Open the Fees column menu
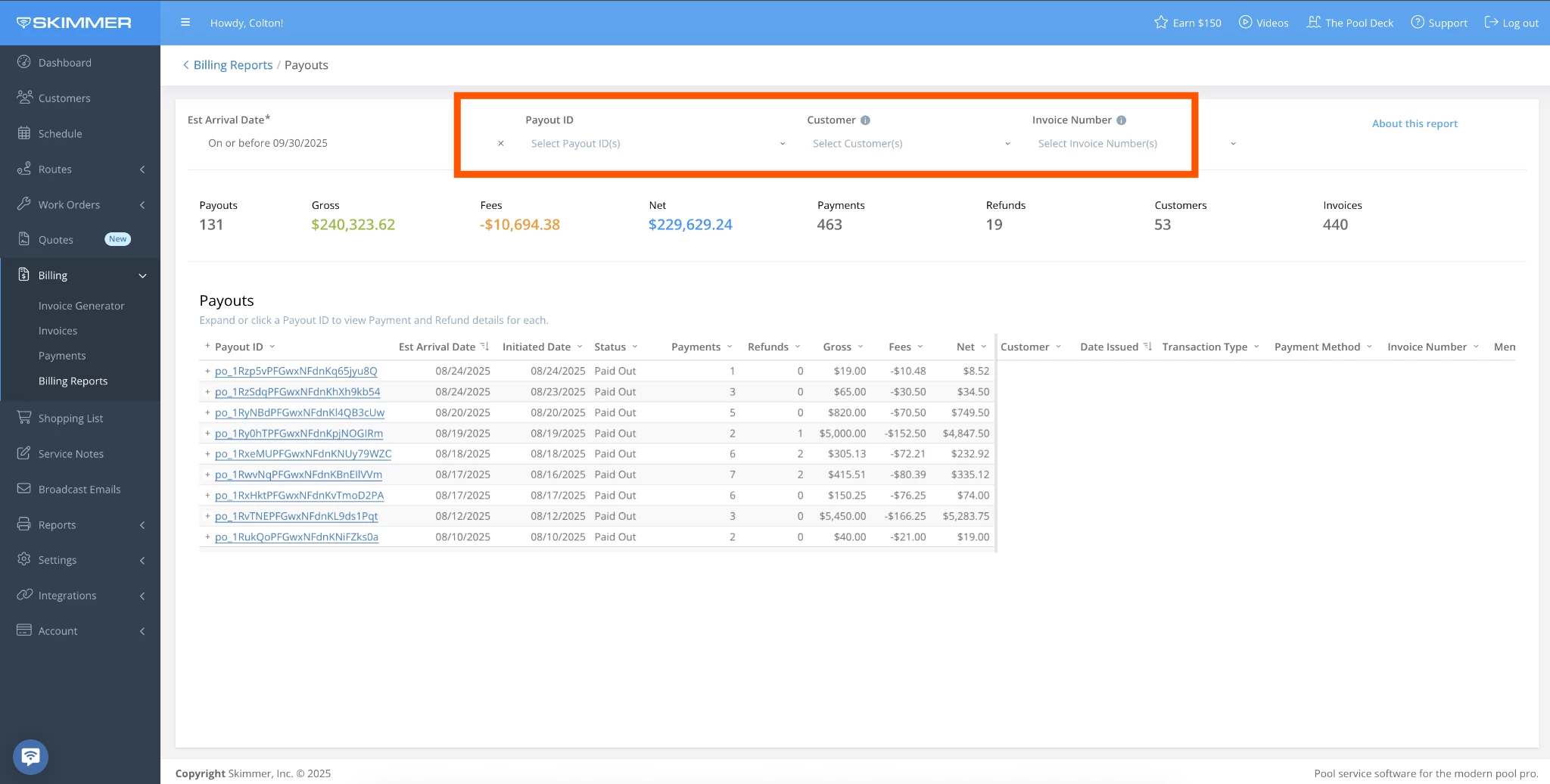The height and width of the screenshot is (784, 1550). [920, 347]
